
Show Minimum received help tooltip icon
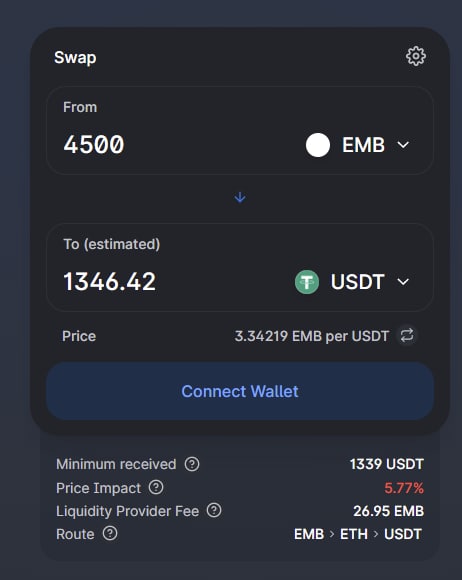click(x=192, y=464)
